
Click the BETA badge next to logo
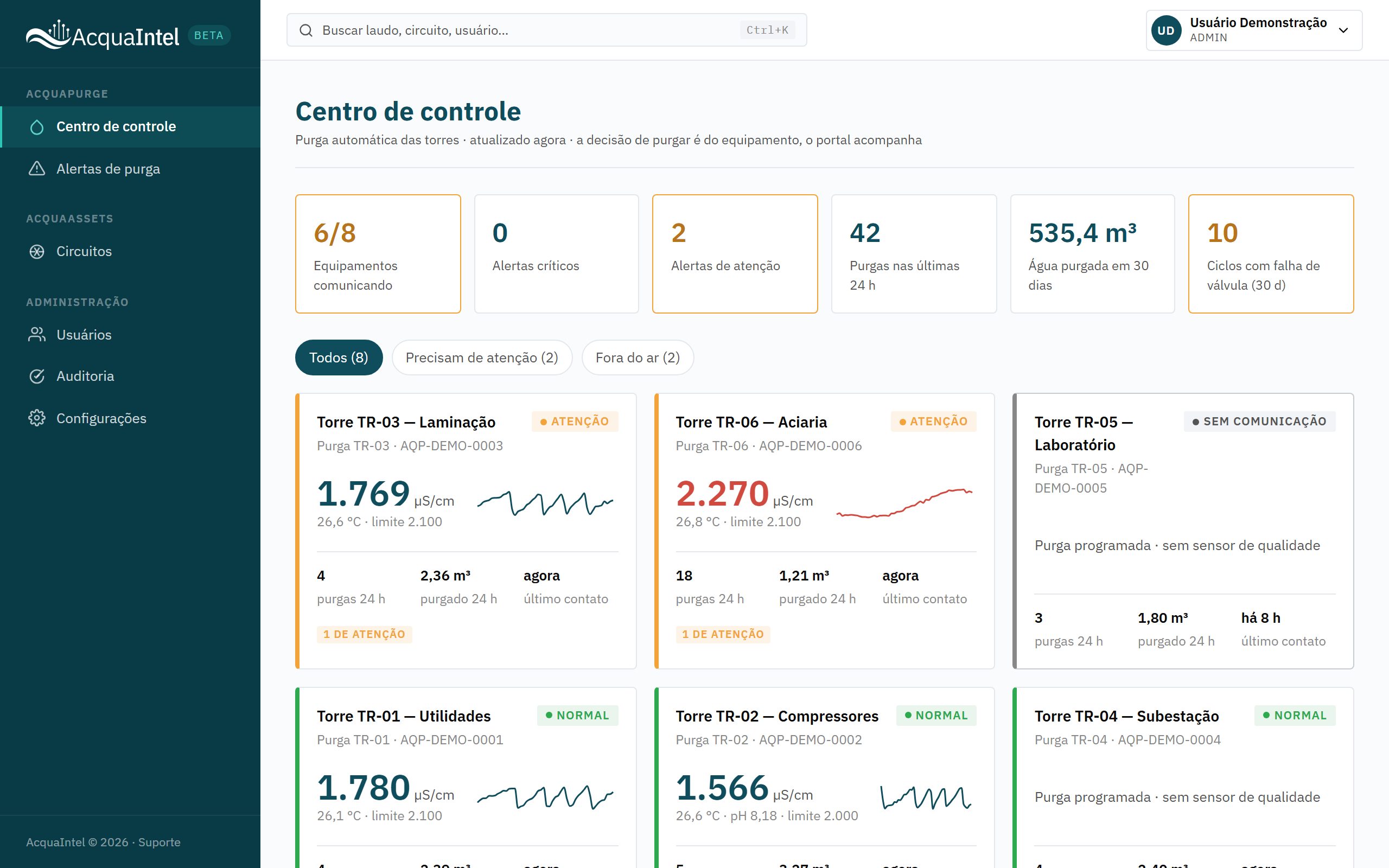pyautogui.click(x=209, y=35)
